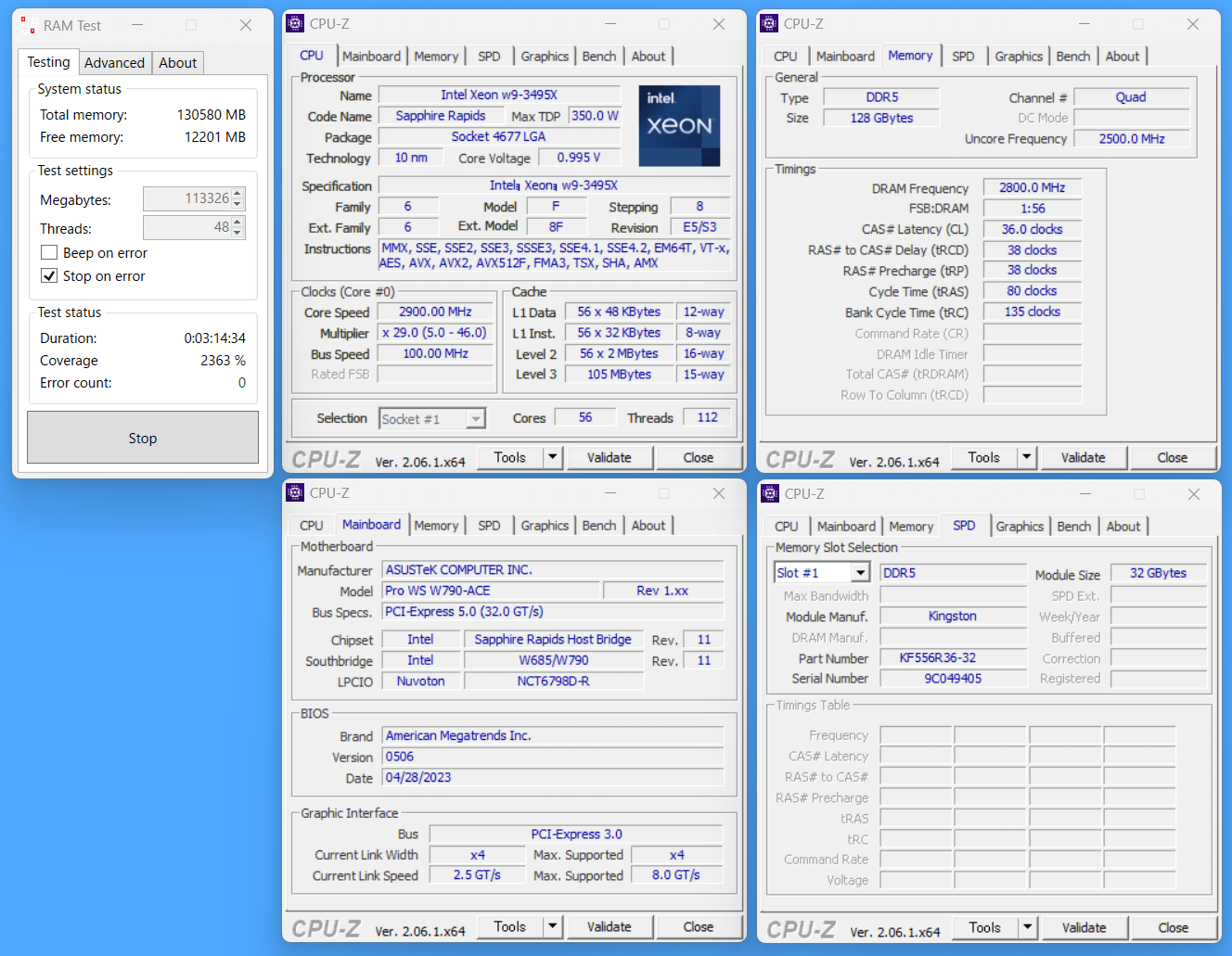Click Validate in the CPU tab window
The image size is (1232, 956).
(610, 457)
